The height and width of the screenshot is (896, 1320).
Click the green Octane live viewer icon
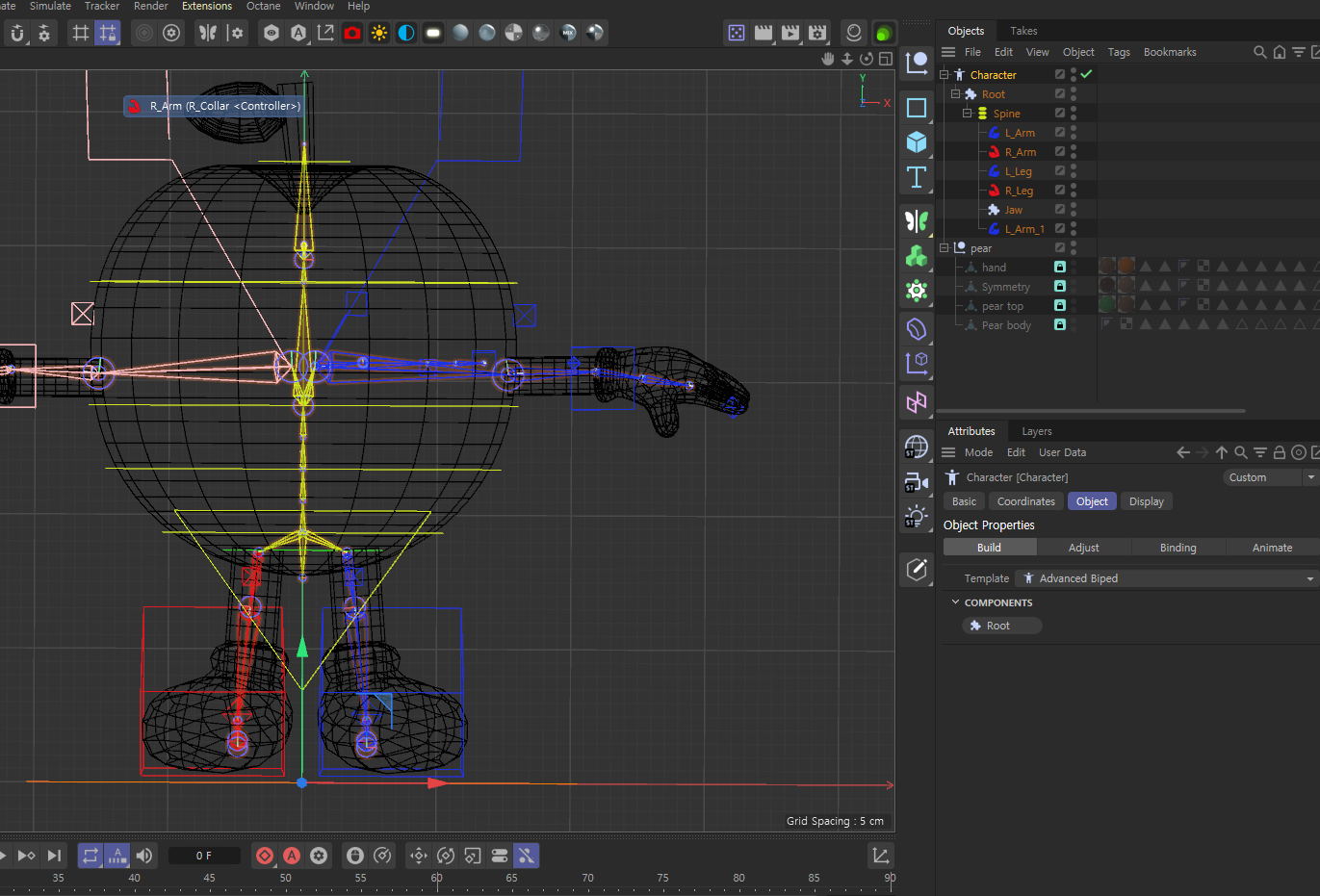pyautogui.click(x=884, y=34)
